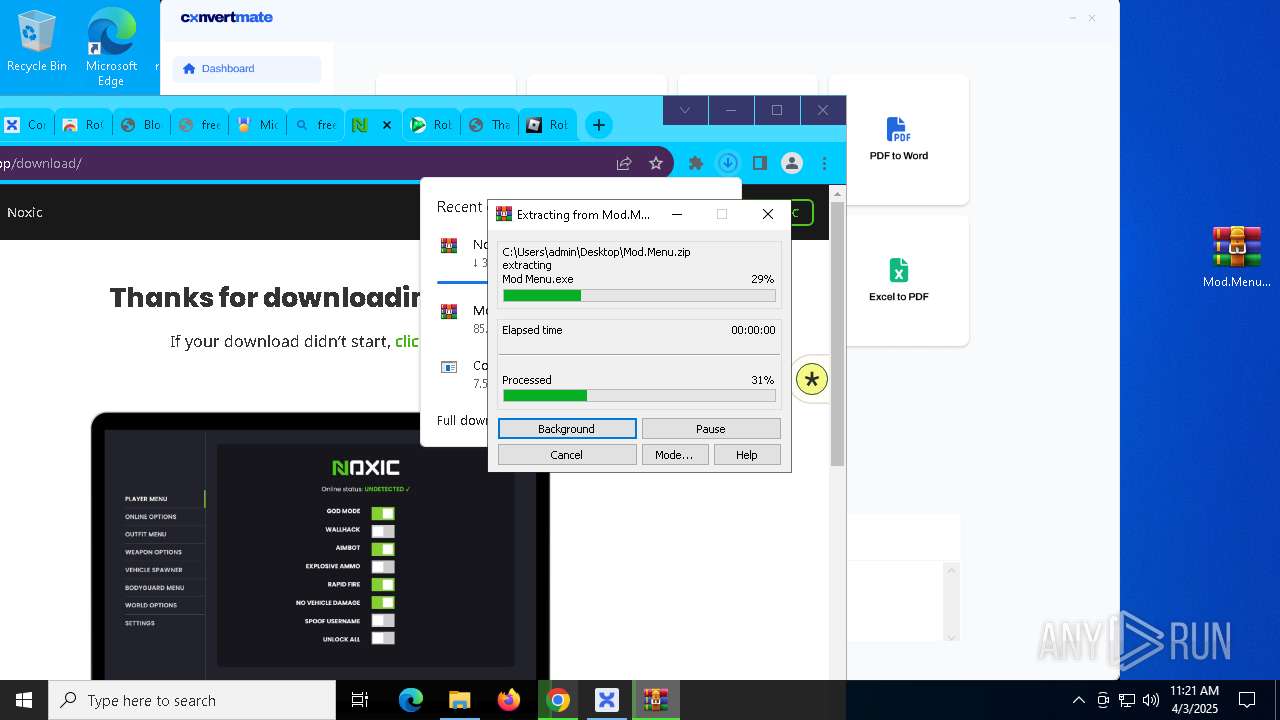Switch to Chrome via taskbar icon
This screenshot has height=720, width=1280.
tap(558, 700)
